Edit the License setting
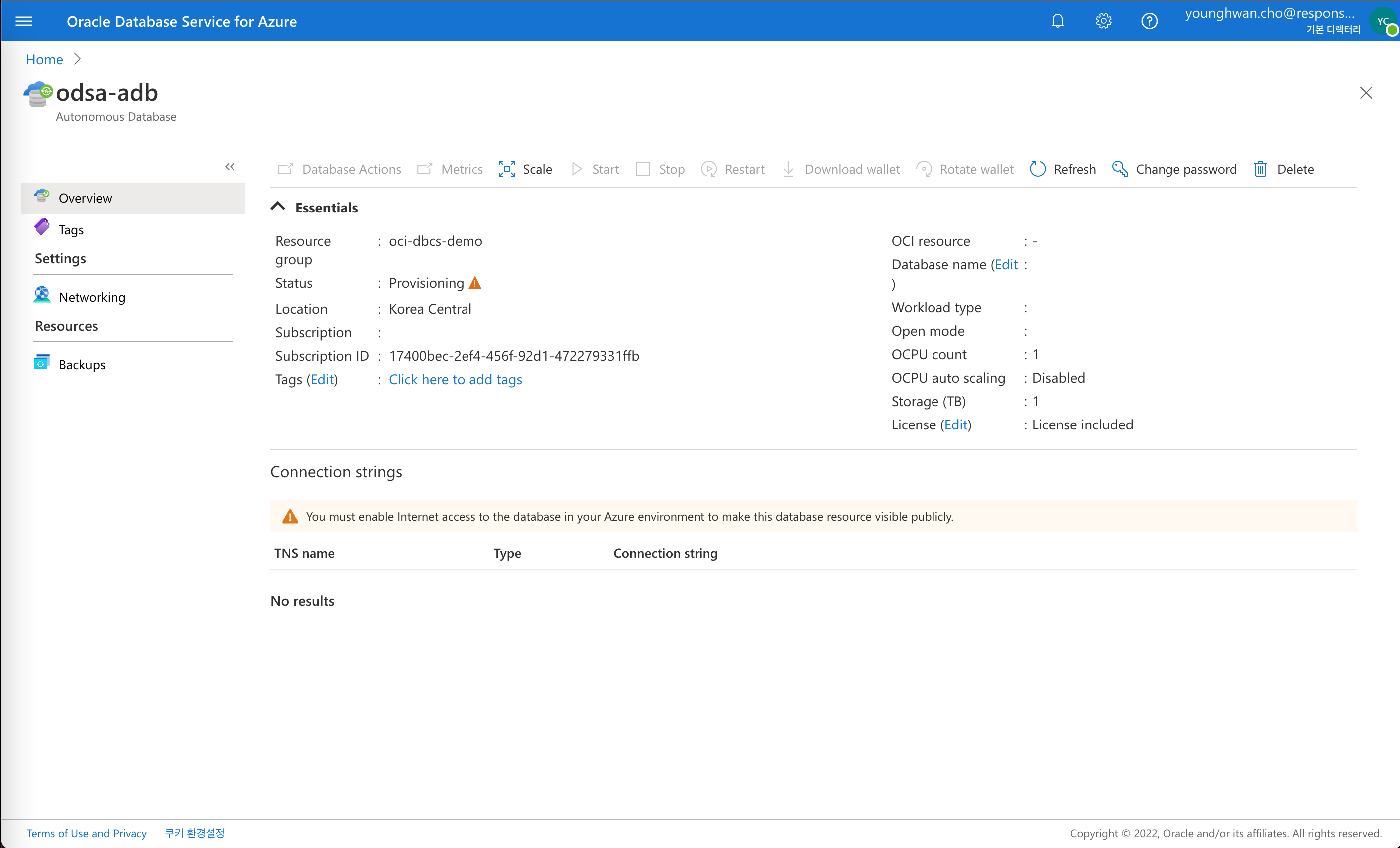The height and width of the screenshot is (848, 1400). [955, 425]
